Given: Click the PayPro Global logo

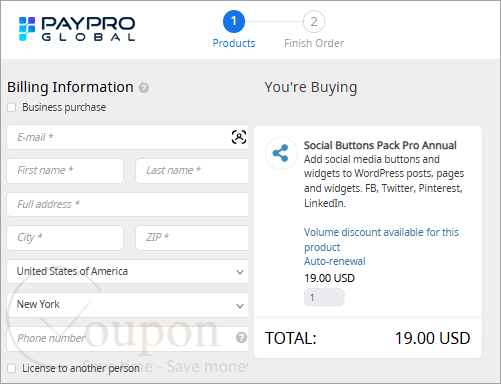Looking at the screenshot, I should [x=77, y=29].
